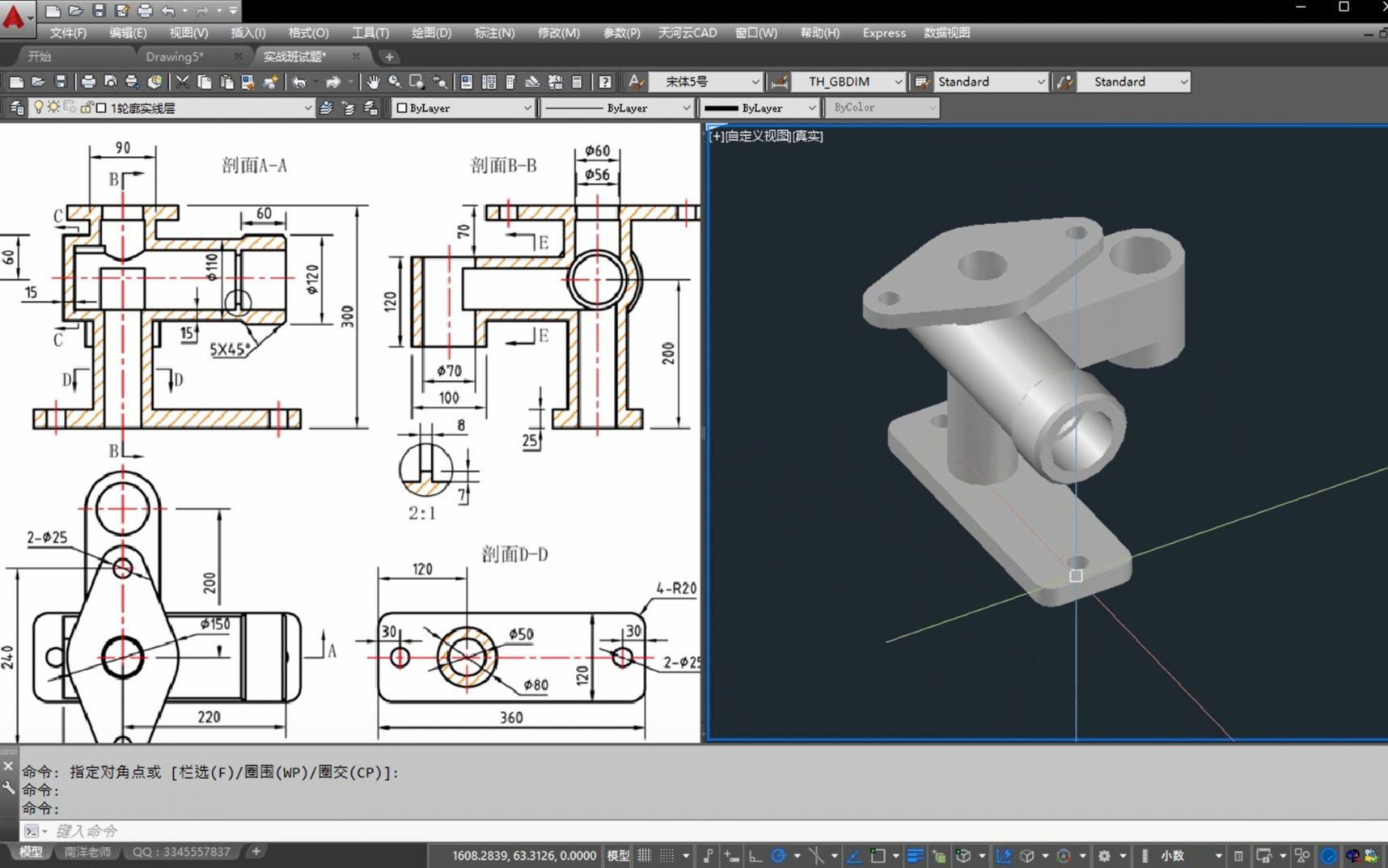Click the Undo arrow in standard toolbar
The image size is (1388, 868).
[x=299, y=82]
